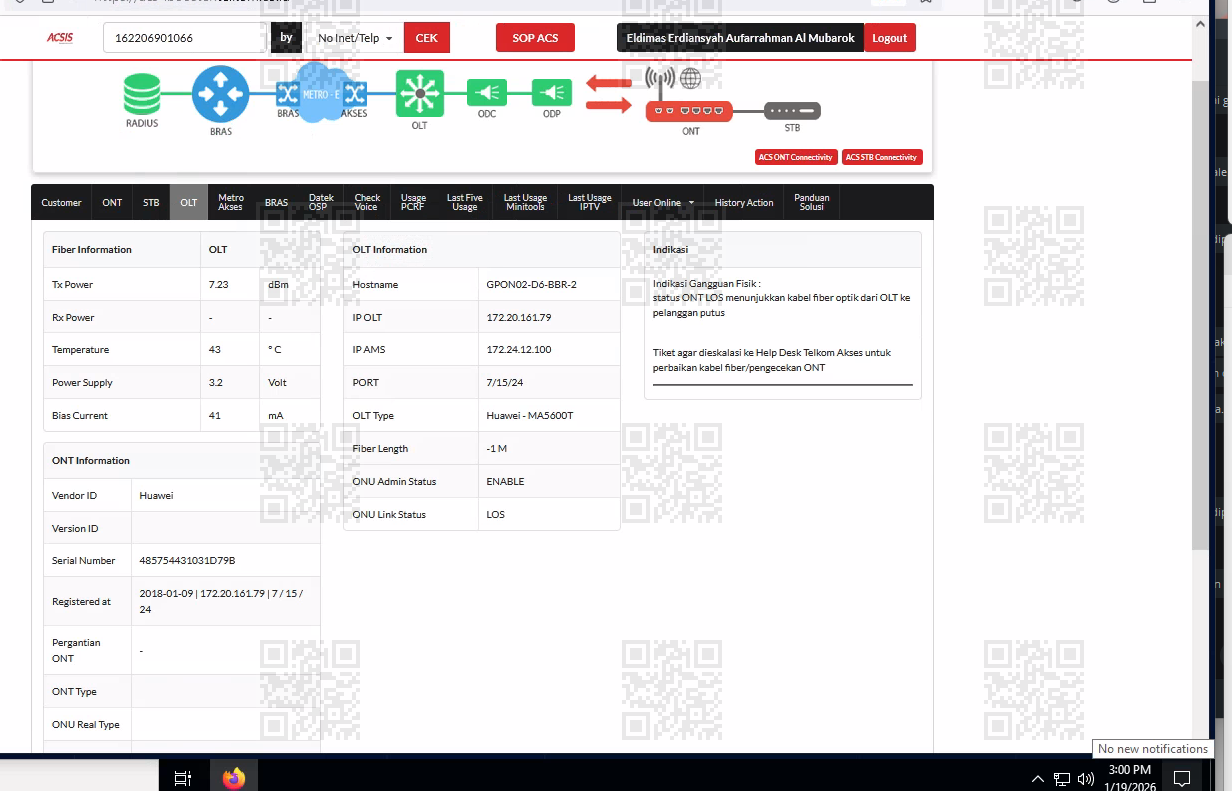Click the user name Eldimas Erdiansyah button
1232x791 pixels.
(740, 38)
